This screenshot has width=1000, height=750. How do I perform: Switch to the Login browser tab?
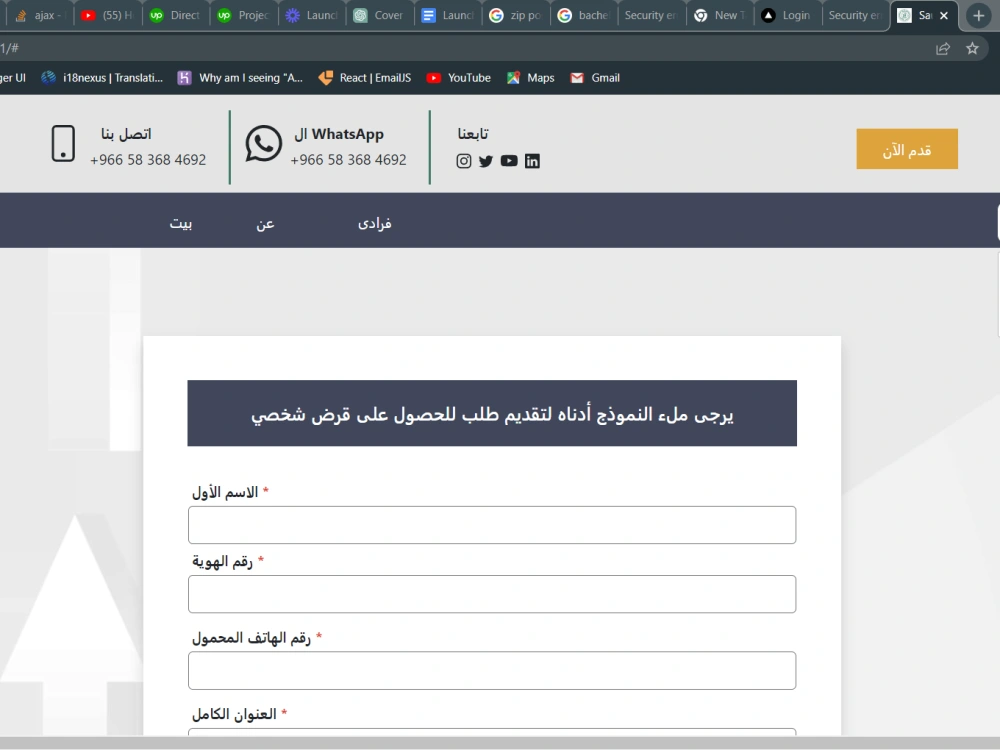pos(786,15)
